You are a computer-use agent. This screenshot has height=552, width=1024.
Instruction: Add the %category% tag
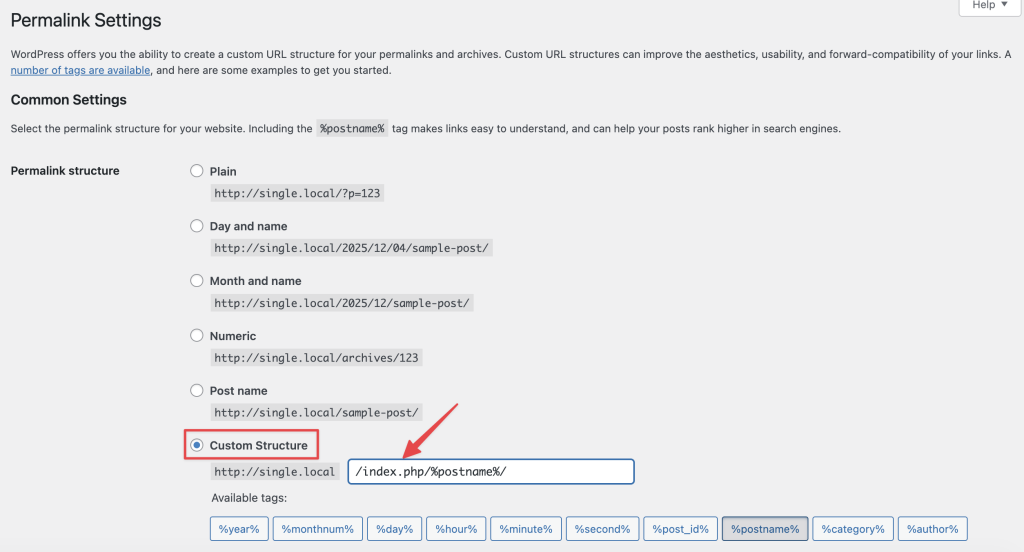click(x=853, y=529)
